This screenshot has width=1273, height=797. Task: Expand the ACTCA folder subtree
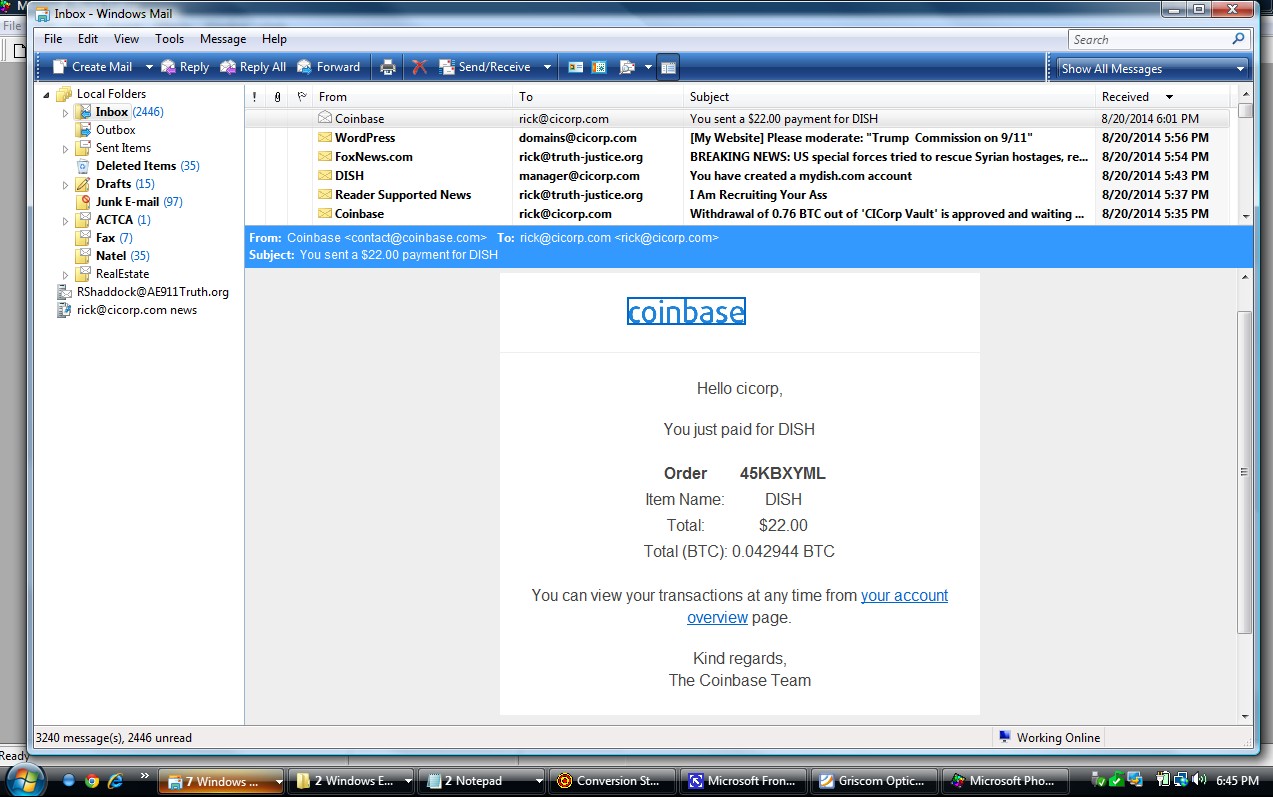pos(66,220)
